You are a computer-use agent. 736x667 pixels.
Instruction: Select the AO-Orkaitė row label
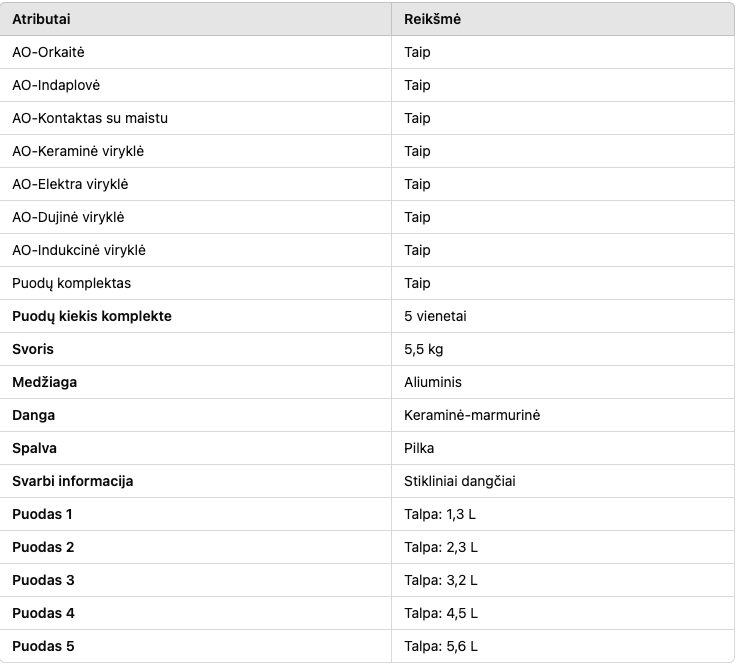(x=48, y=52)
